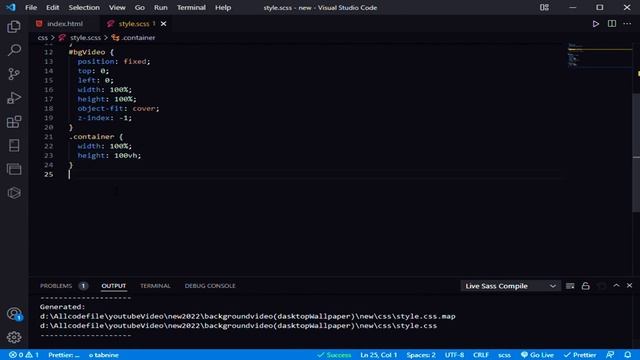Open the Edit menu
This screenshot has width=640, height=360.
pos(52,7)
